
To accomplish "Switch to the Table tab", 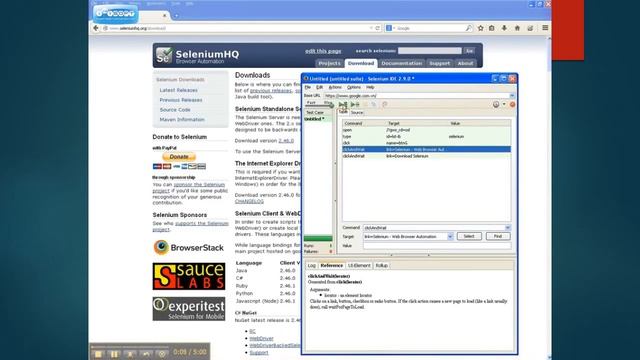I will point(343,112).
